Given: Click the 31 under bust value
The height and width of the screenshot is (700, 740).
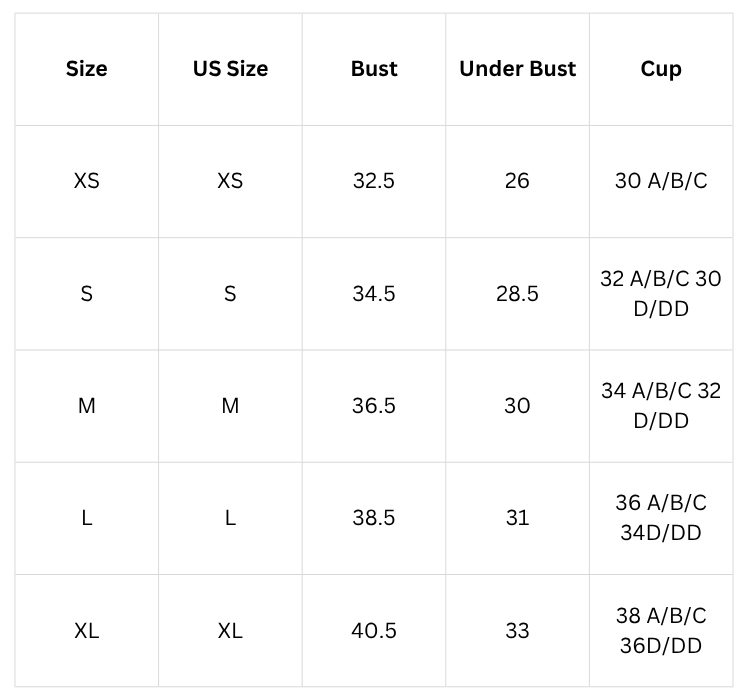Looking at the screenshot, I should (517, 518).
